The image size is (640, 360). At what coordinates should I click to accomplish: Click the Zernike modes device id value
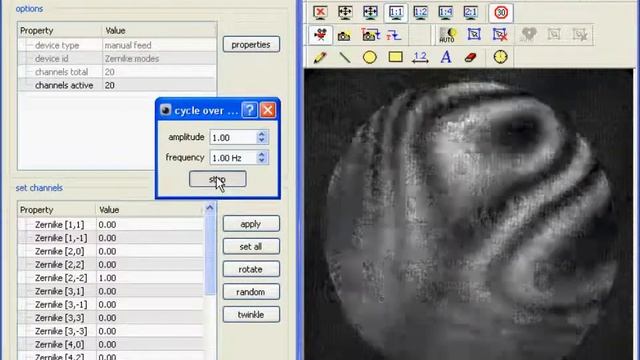(131, 59)
